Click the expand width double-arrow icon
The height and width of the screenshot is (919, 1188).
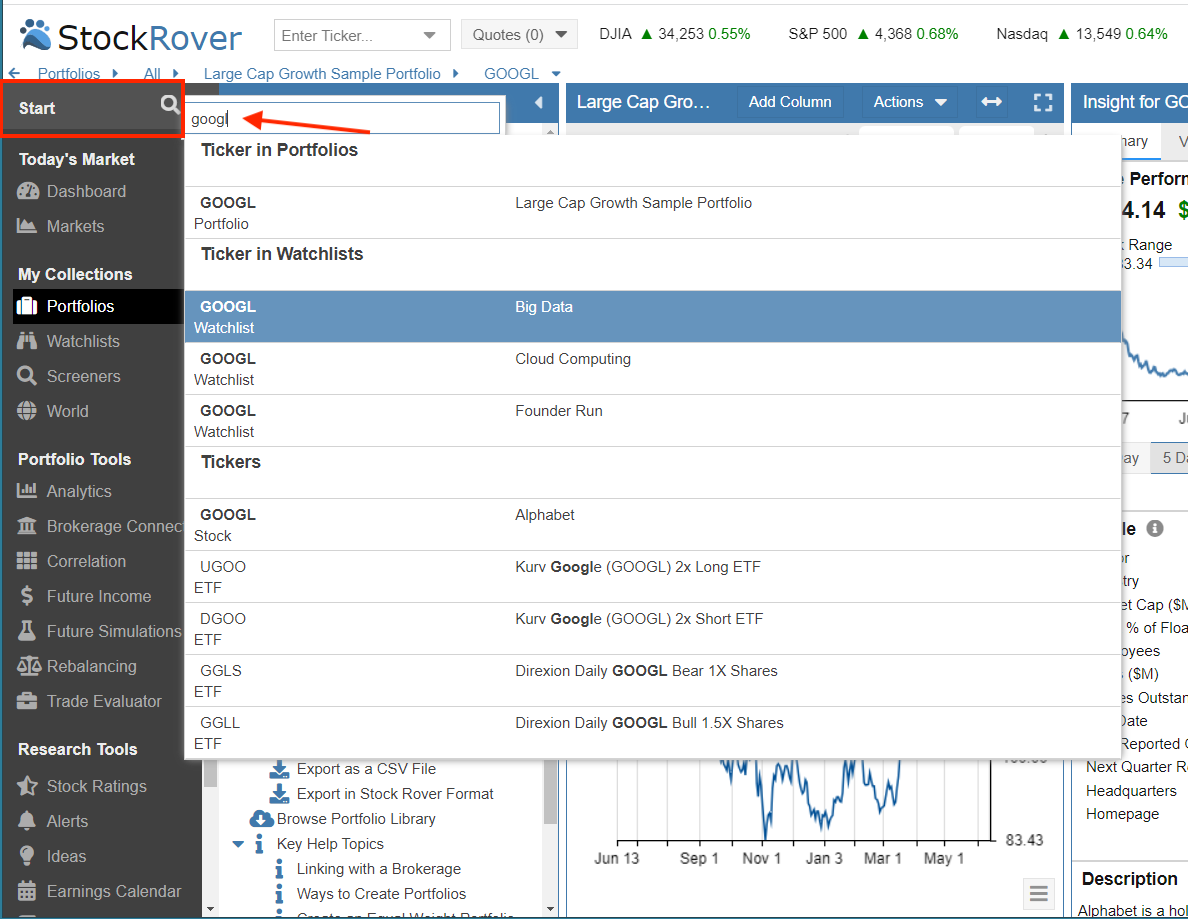[x=991, y=102]
